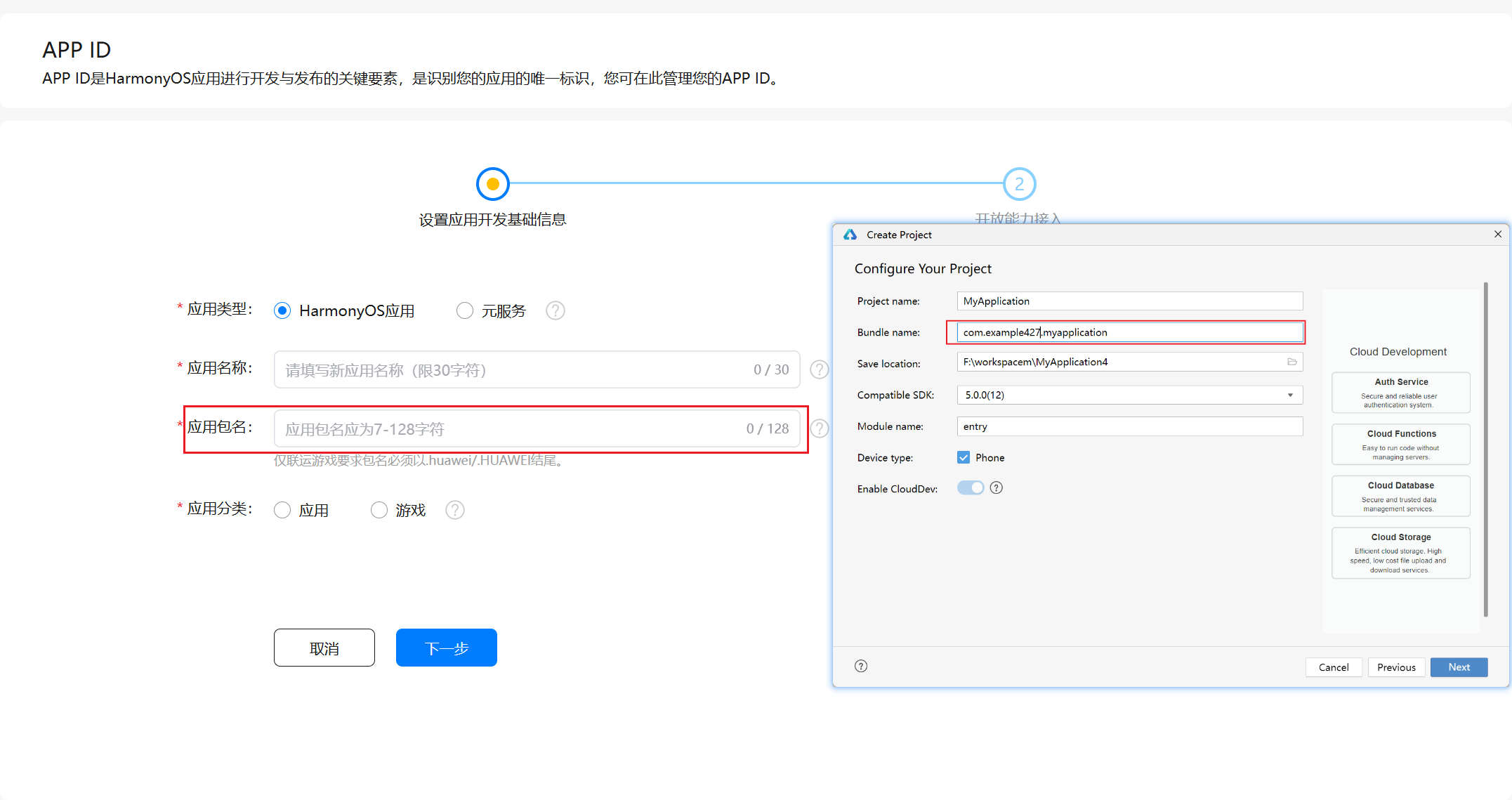The image size is (1512, 800).
Task: Click the Configure Your Project heading
Action: (923, 268)
